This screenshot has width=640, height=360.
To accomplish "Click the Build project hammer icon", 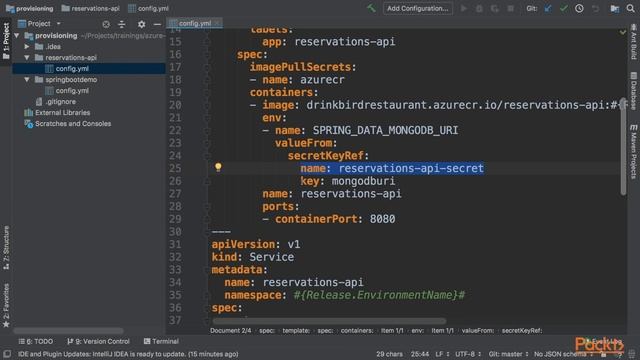I will (371, 8).
